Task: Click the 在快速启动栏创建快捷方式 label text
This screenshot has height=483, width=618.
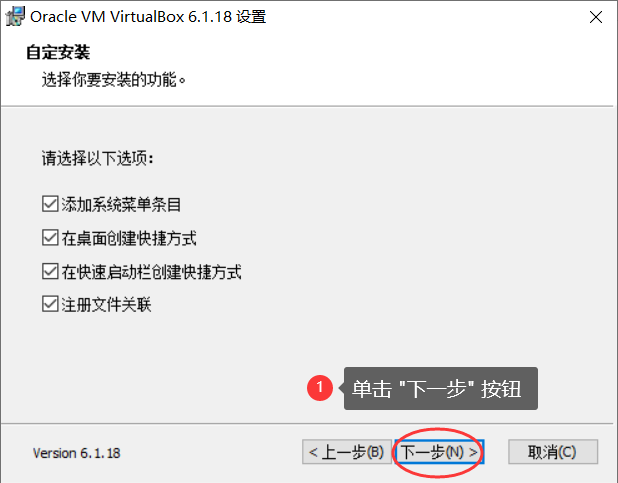Action: coord(151,272)
